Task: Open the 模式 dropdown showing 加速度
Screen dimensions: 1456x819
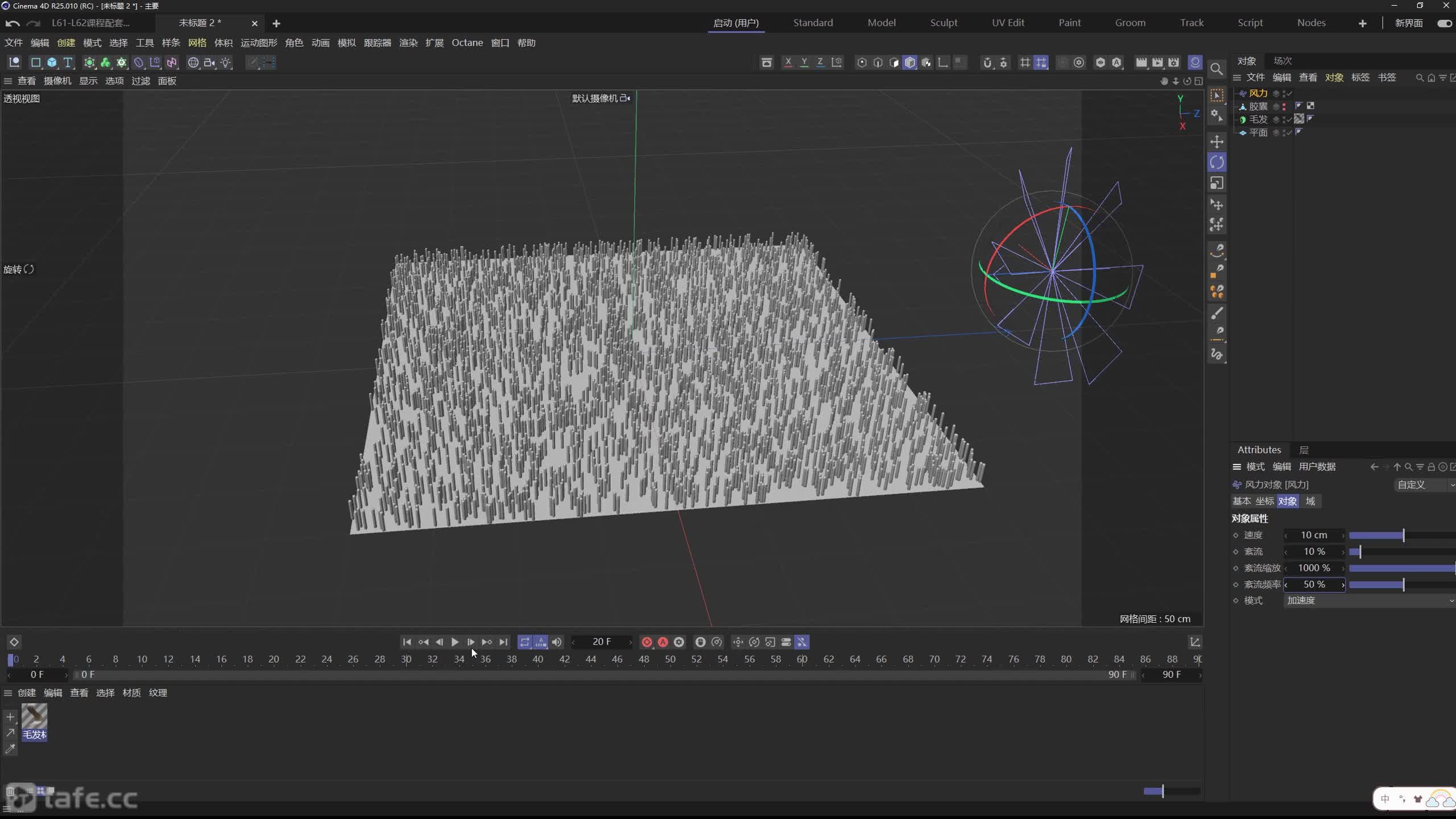Action: pyautogui.click(x=1370, y=601)
